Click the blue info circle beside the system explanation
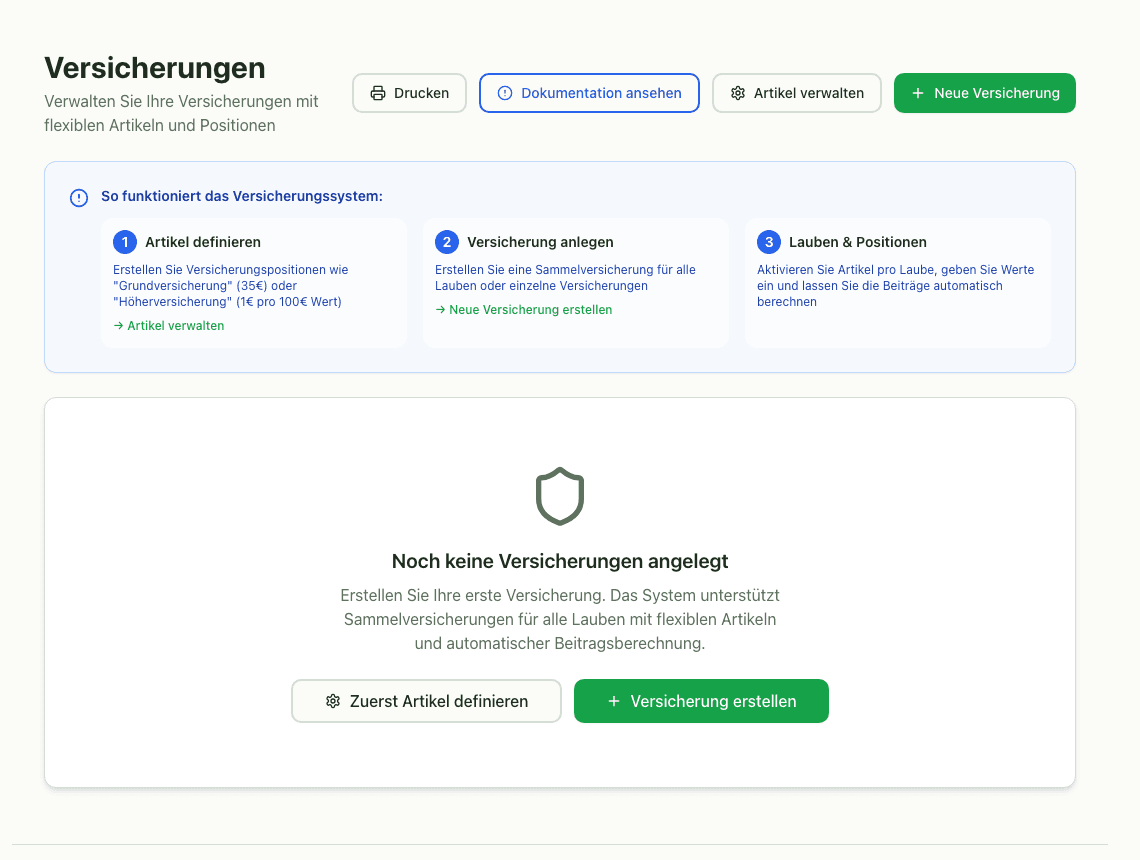The height and width of the screenshot is (860, 1140). pyautogui.click(x=79, y=198)
